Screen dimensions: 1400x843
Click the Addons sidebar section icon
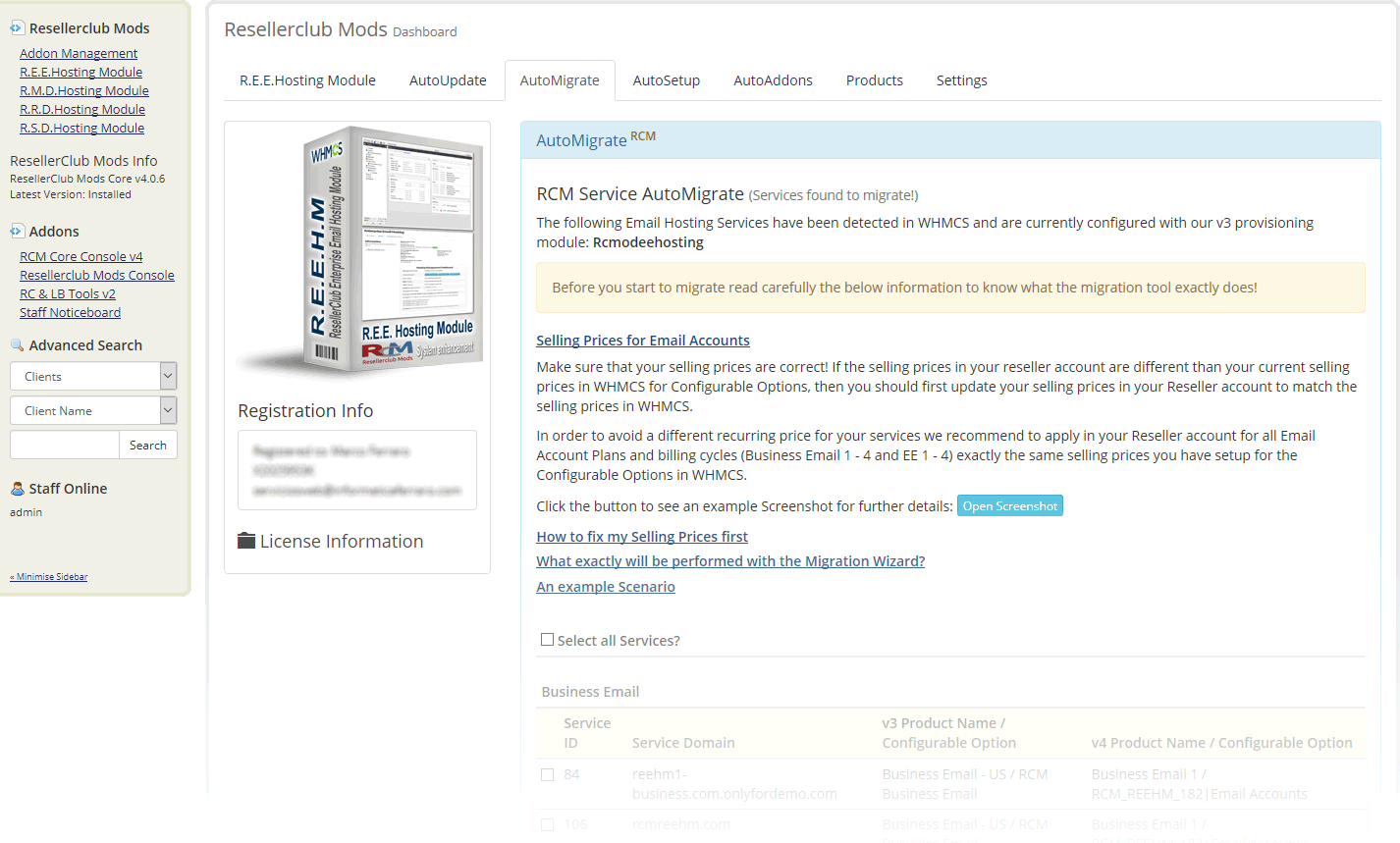coord(17,232)
